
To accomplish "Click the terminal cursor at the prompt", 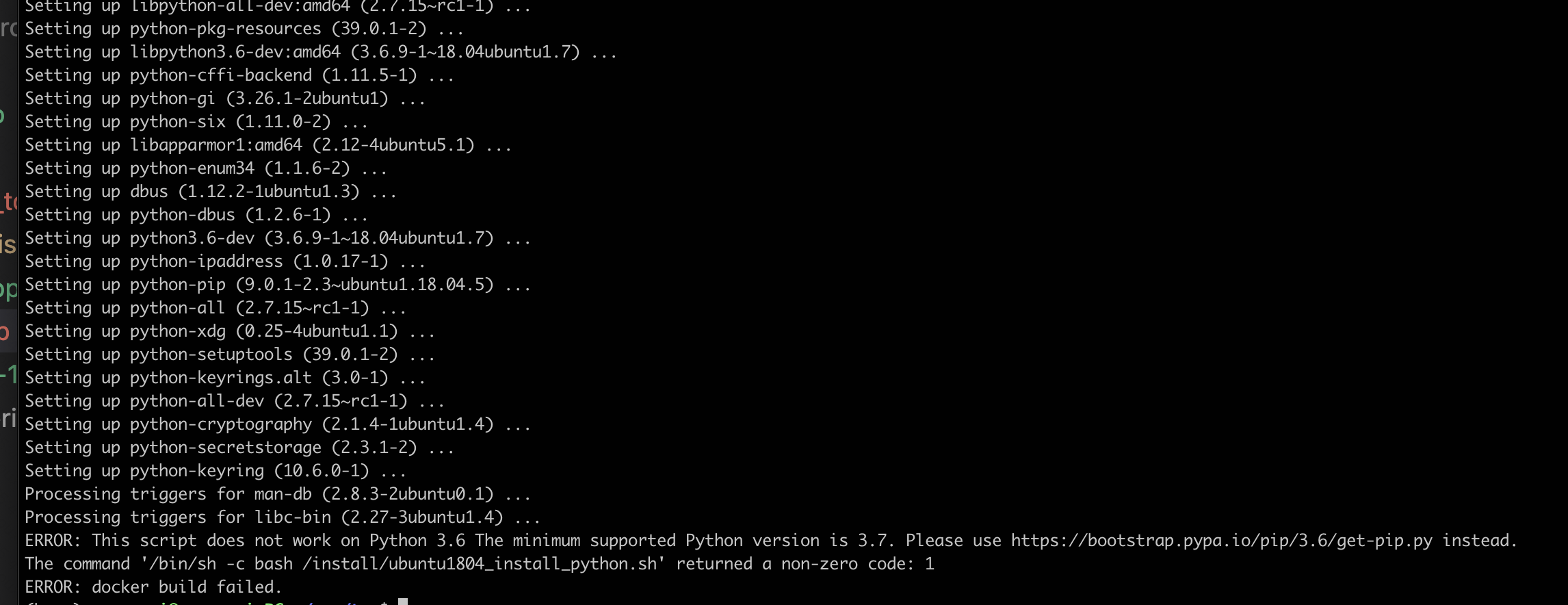I will click(x=403, y=602).
